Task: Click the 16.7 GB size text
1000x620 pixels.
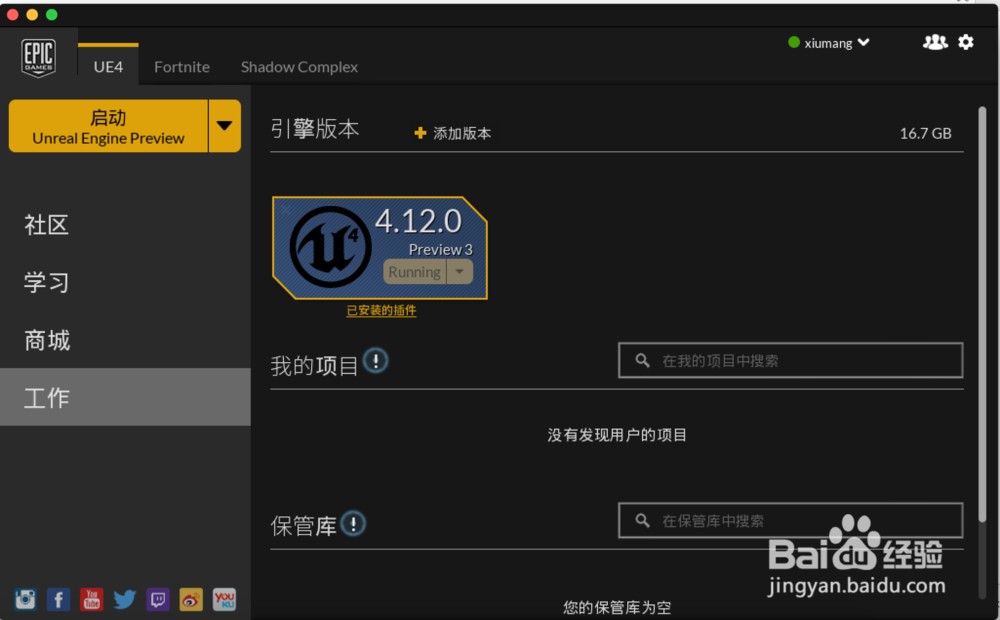Action: [x=925, y=133]
